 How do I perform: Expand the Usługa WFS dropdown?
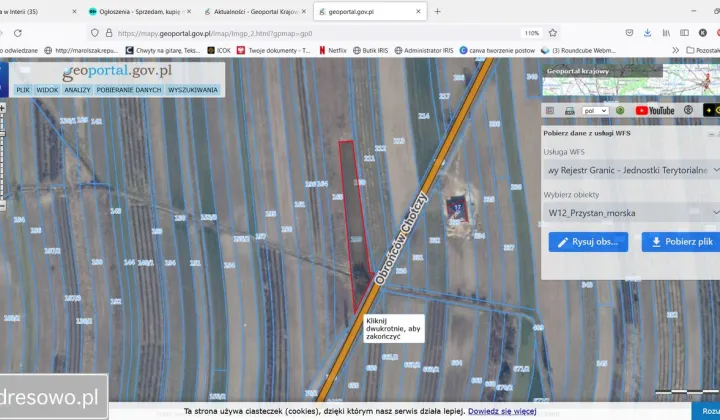point(632,170)
